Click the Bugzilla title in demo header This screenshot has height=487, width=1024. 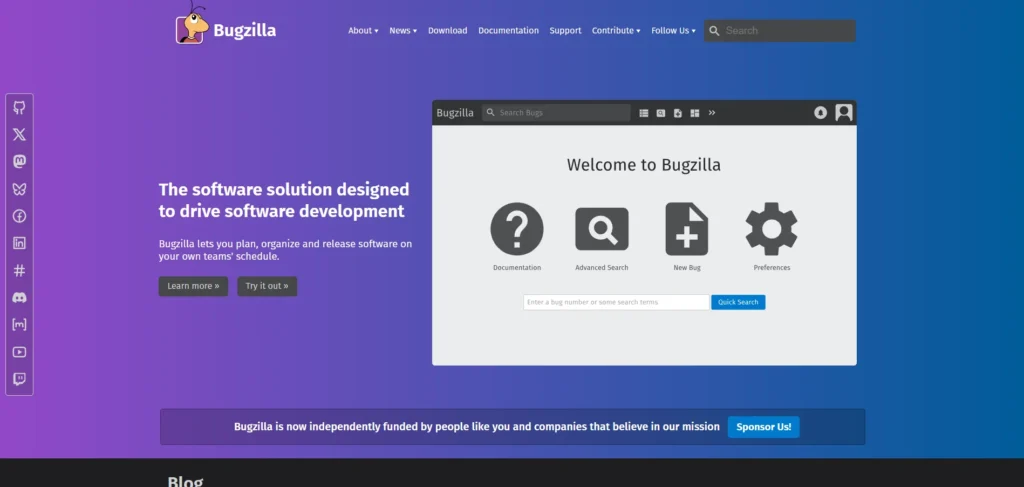pyautogui.click(x=455, y=113)
